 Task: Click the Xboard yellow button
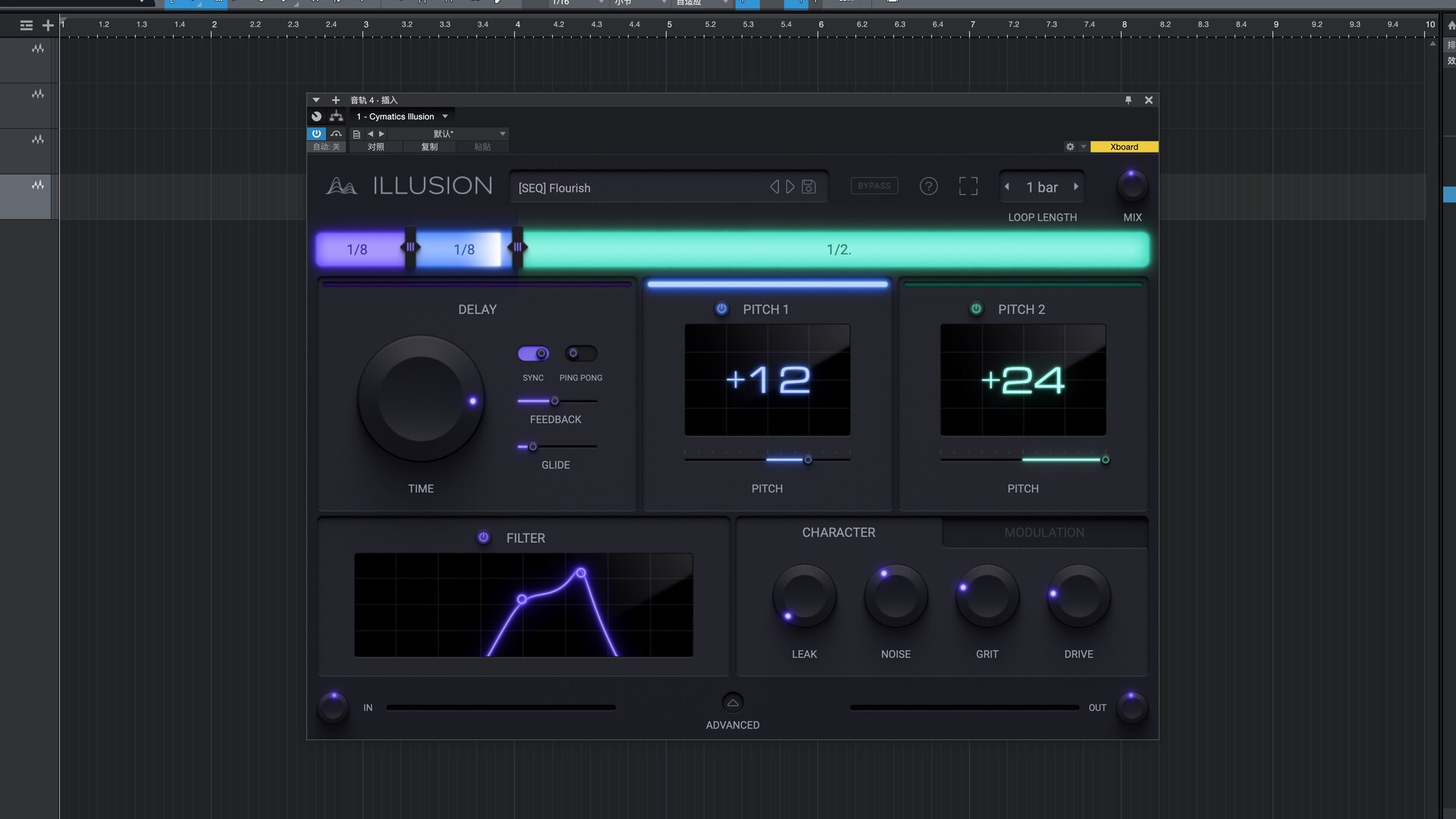1124,147
